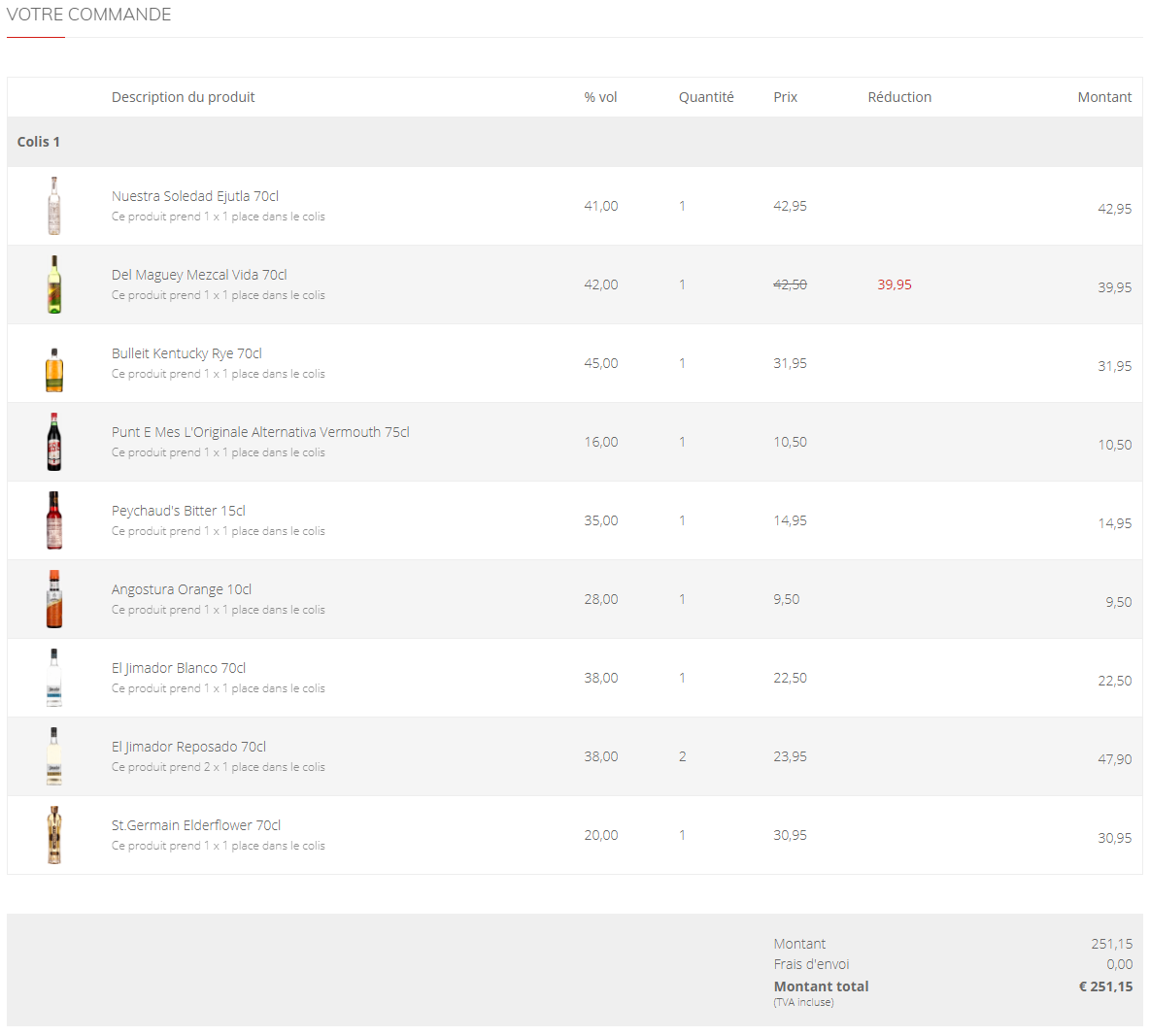
Task: Click Punt E Mes L'Originale Alternativa Vermouth name
Action: coord(260,432)
